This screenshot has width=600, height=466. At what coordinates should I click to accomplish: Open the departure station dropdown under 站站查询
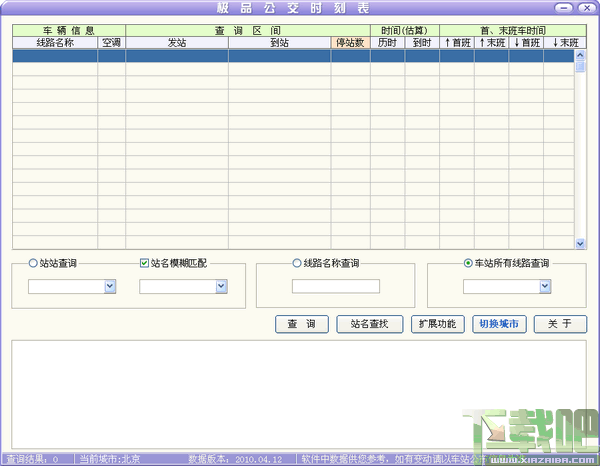(110, 286)
